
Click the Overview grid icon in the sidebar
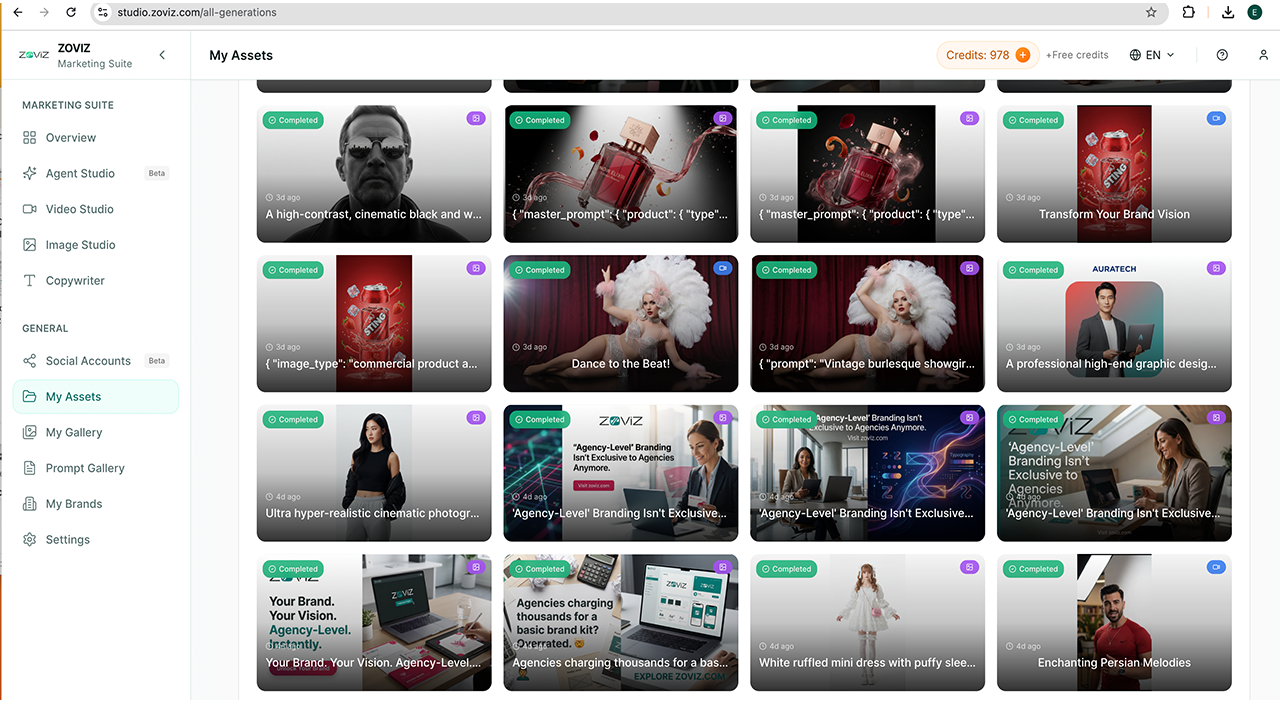tap(30, 138)
